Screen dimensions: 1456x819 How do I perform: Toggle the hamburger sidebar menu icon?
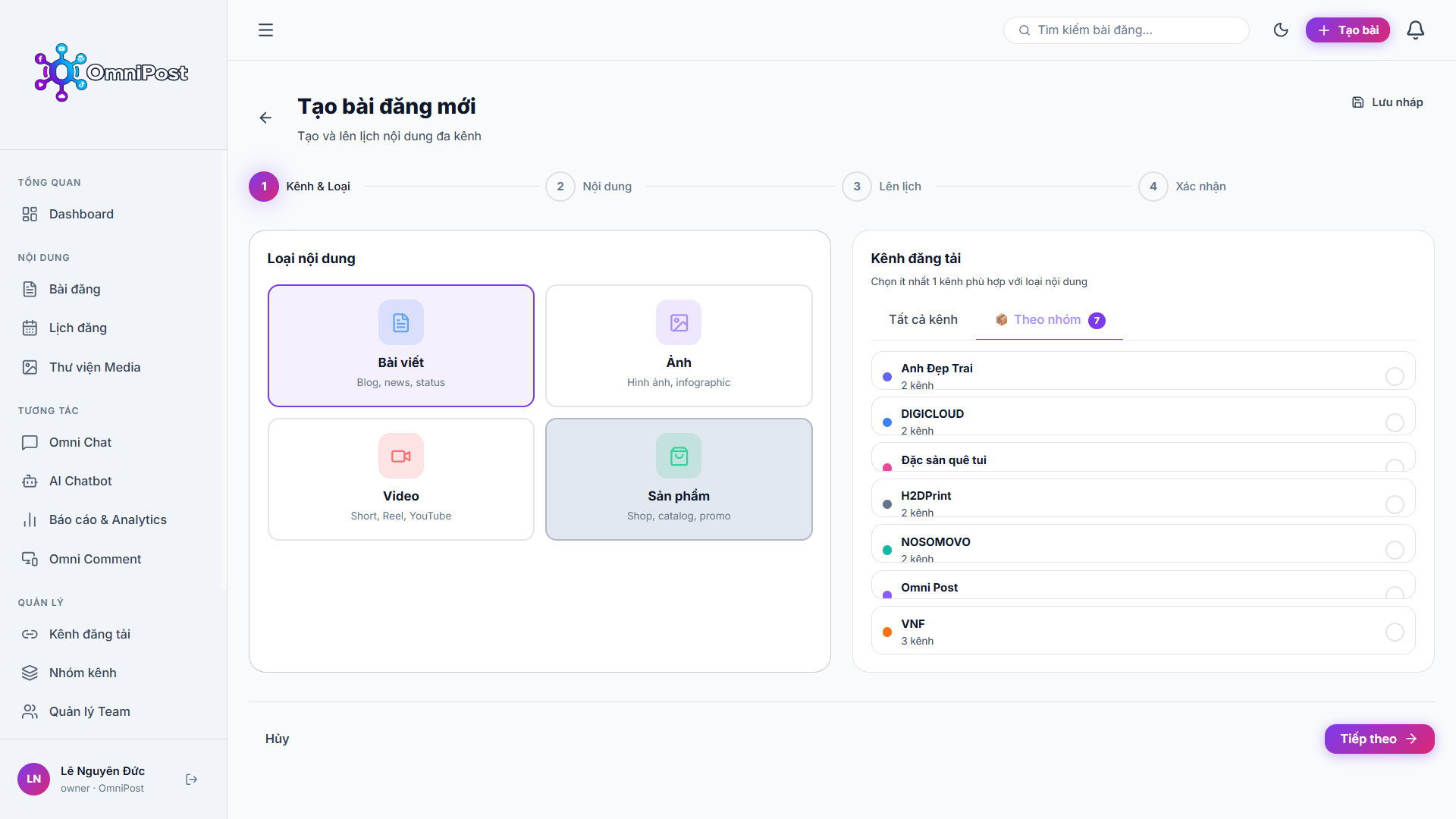[265, 30]
